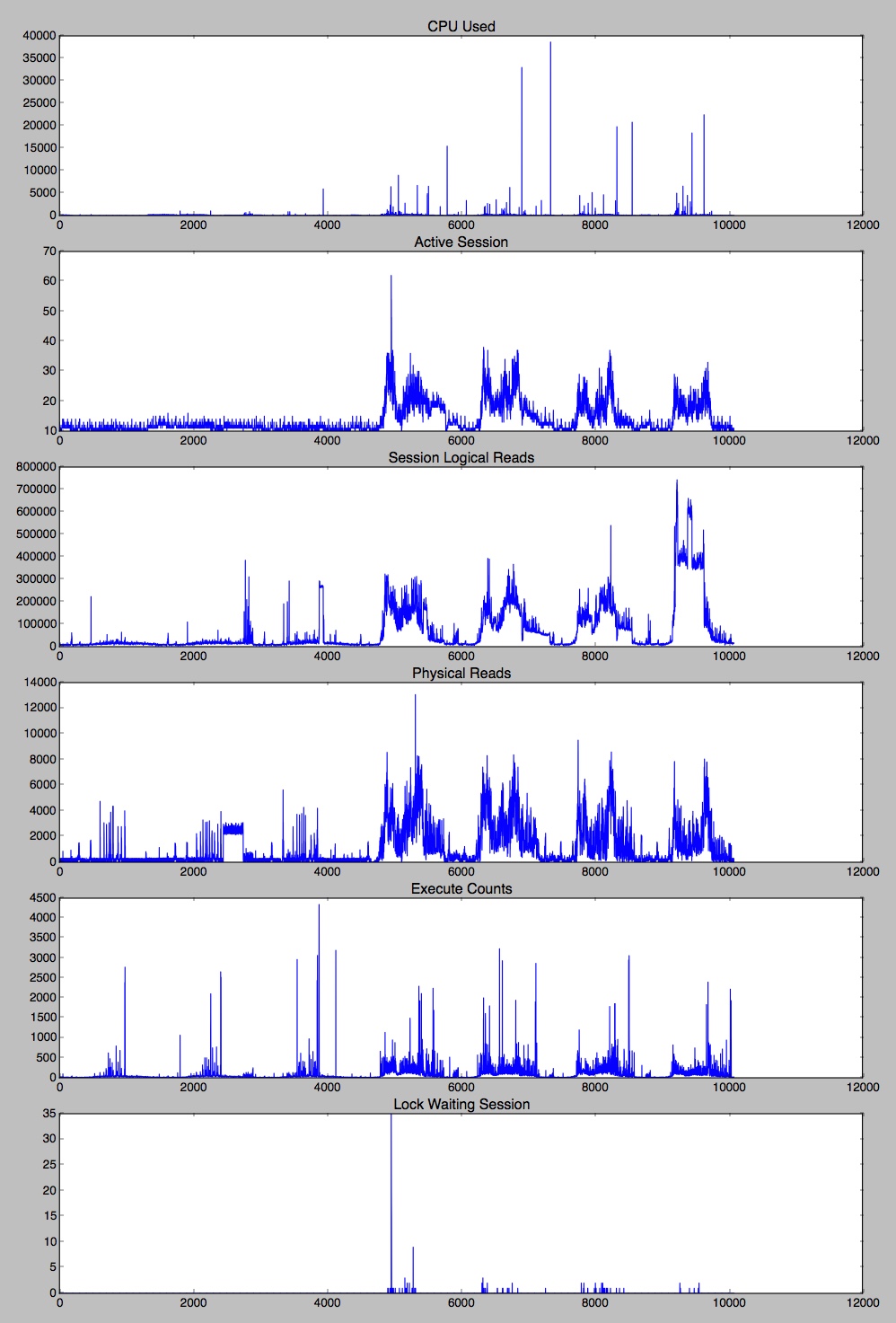Select y-axis label 500000 on Session Logical Reads

pos(36,534)
